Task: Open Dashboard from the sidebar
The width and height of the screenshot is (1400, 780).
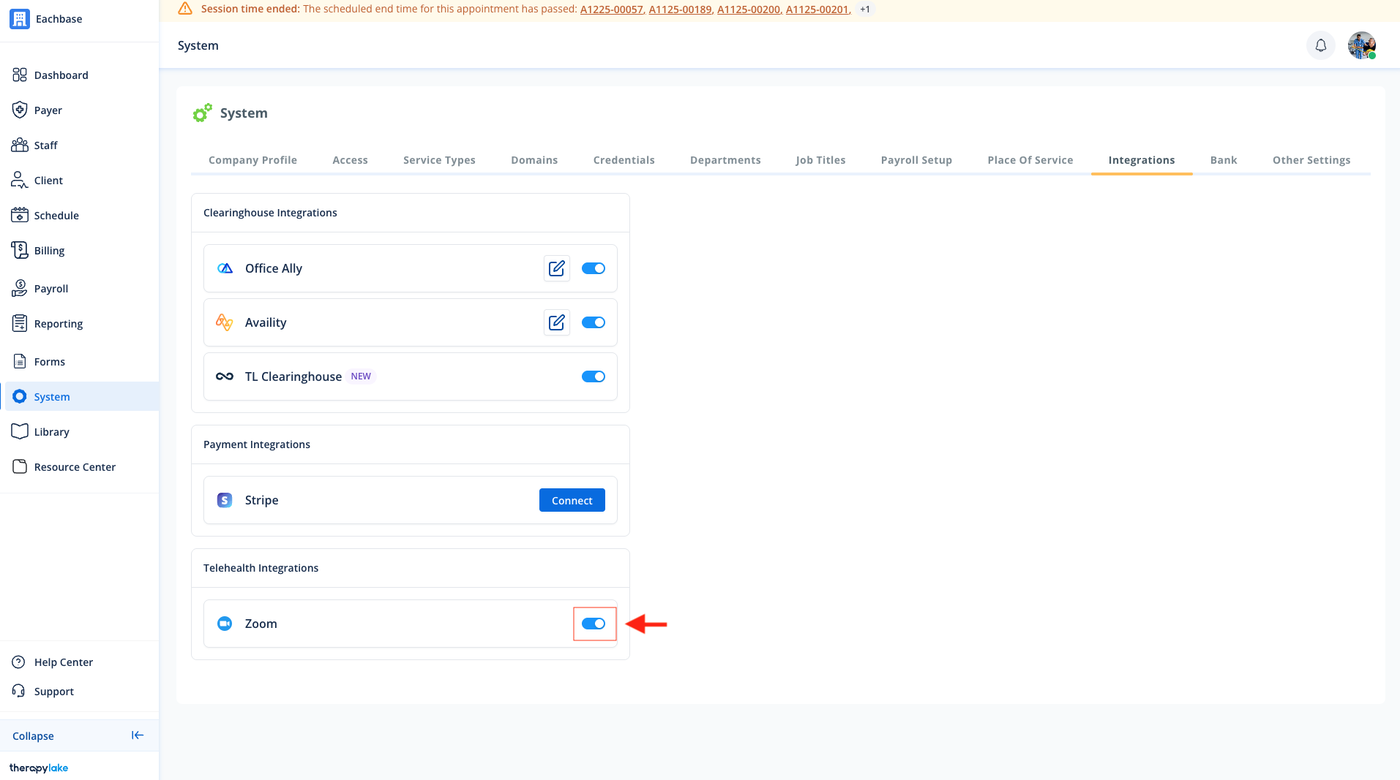Action: (61, 75)
